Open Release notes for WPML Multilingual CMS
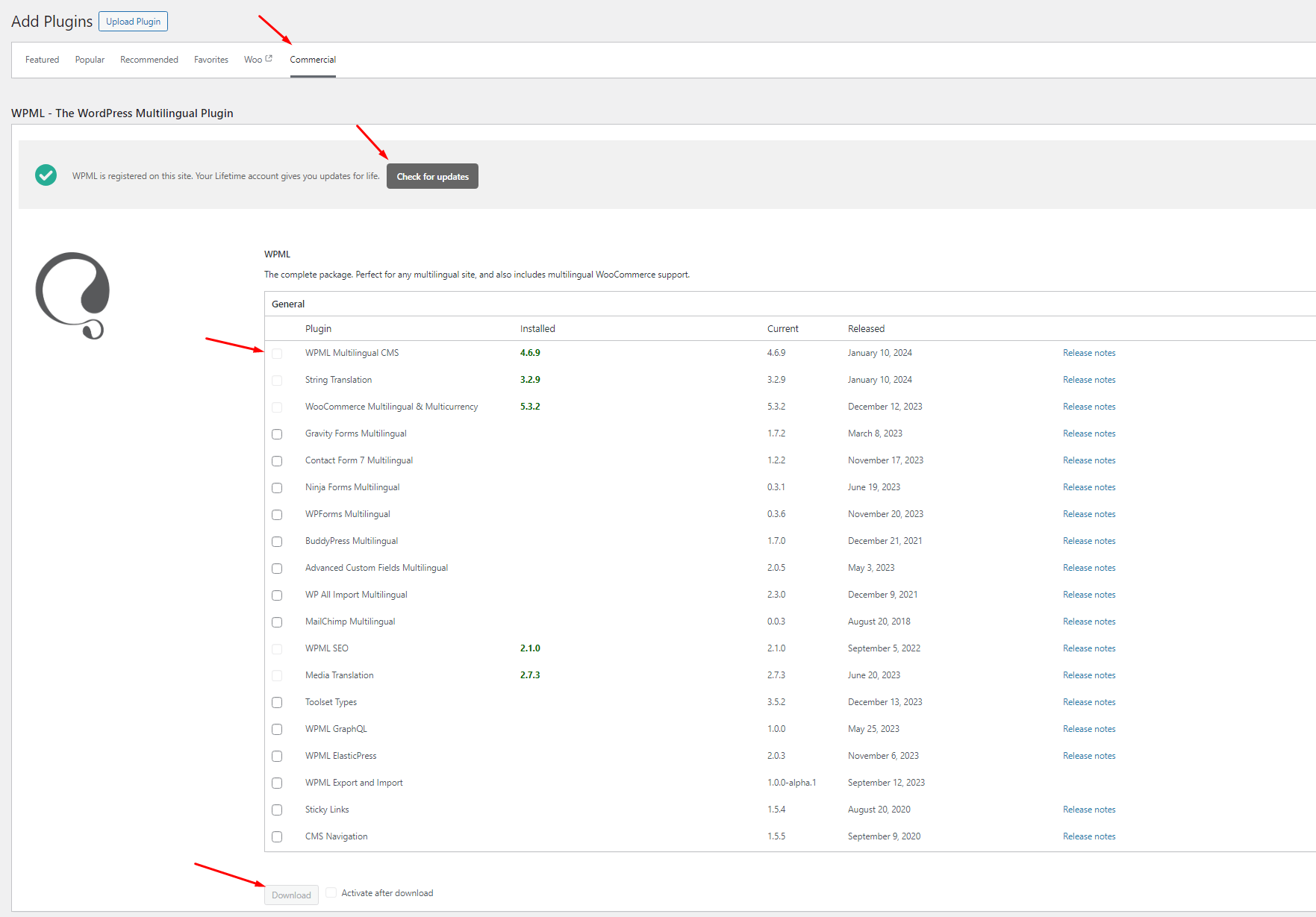Image resolution: width=1316 pixels, height=917 pixels. click(x=1089, y=353)
